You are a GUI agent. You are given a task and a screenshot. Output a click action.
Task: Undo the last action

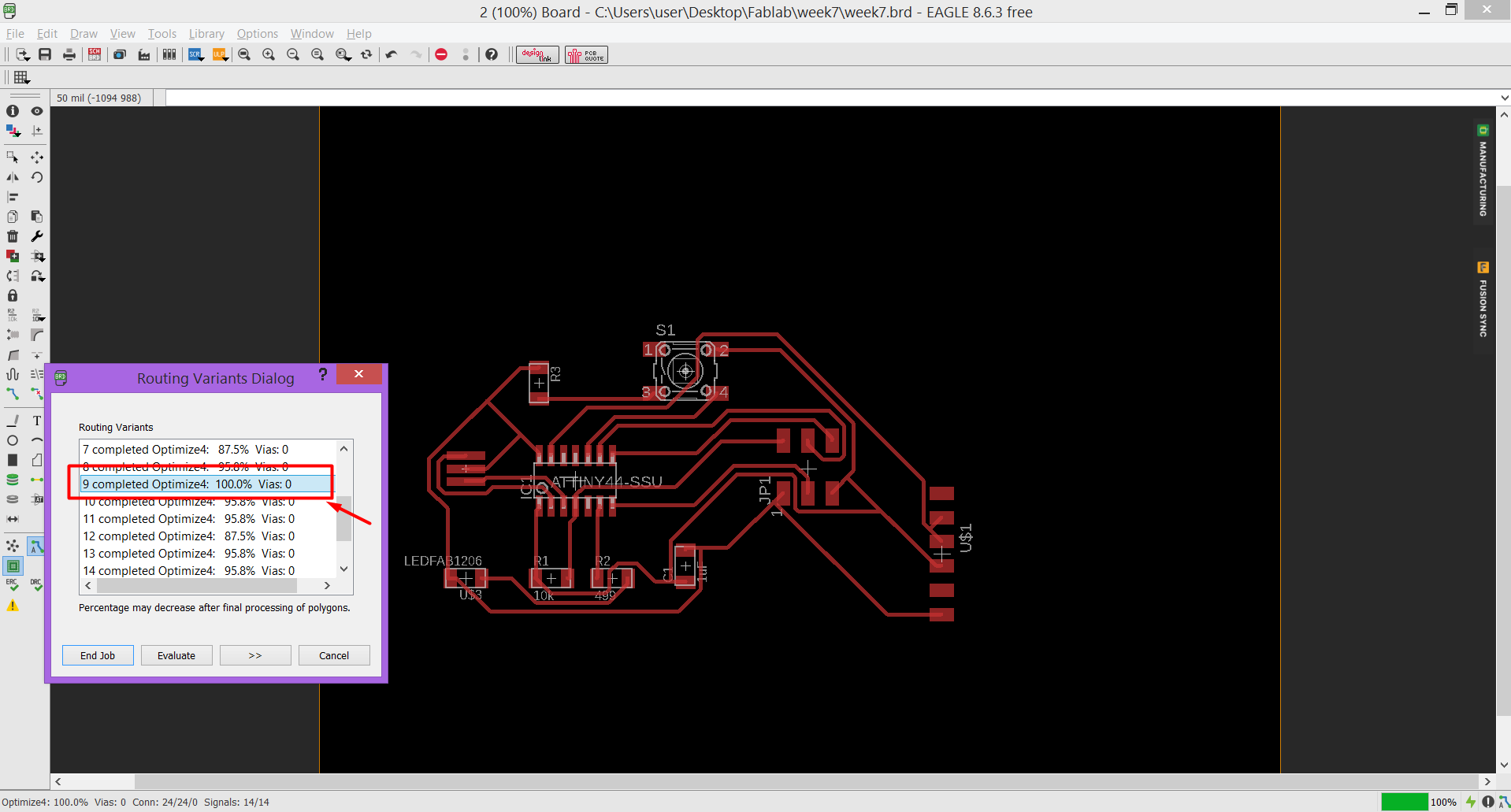(392, 54)
